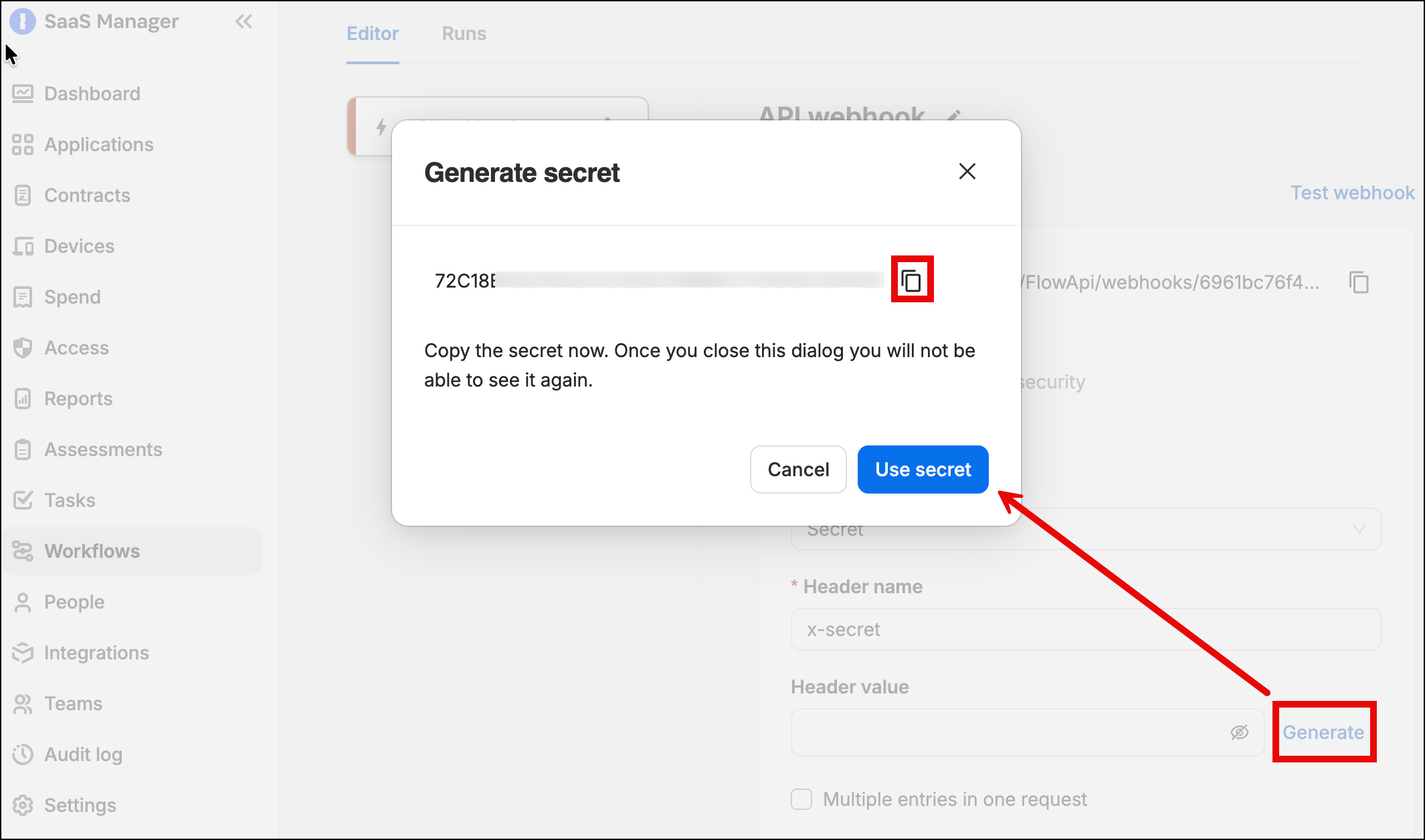Click the lightning trigger icon on workflow node

click(381, 127)
